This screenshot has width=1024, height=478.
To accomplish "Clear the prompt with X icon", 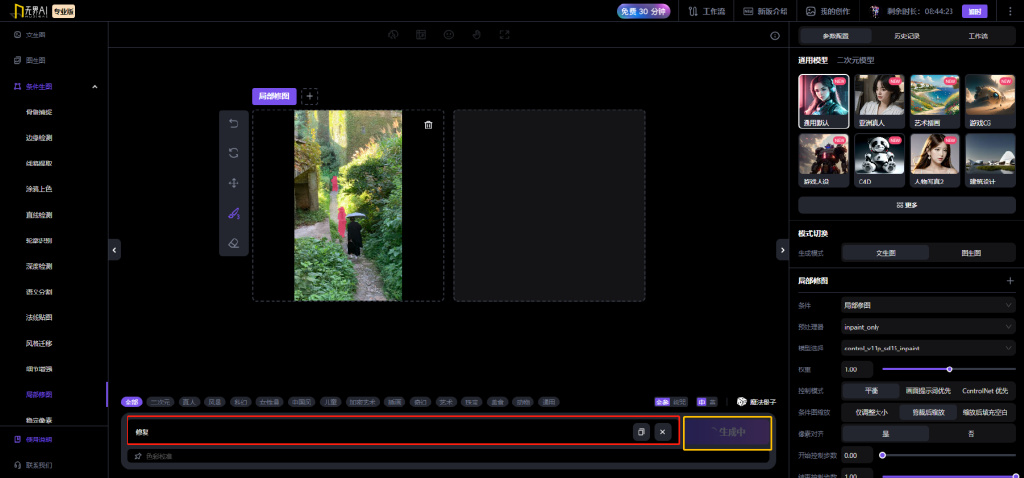I will 663,432.
